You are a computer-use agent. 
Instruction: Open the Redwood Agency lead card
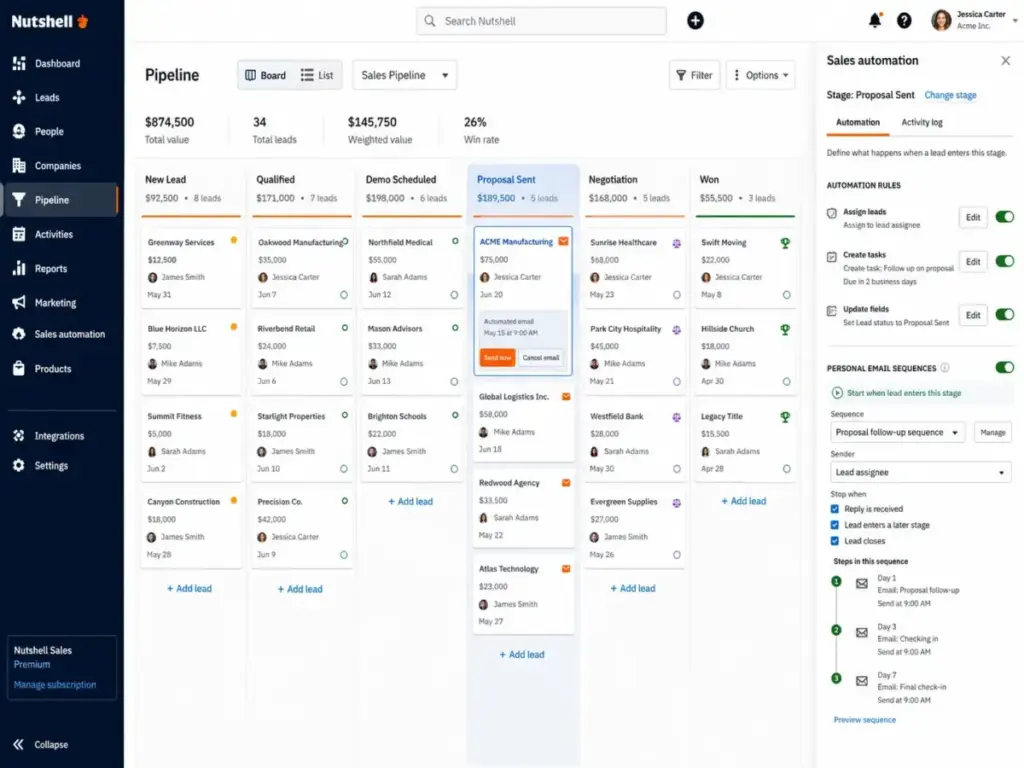523,509
